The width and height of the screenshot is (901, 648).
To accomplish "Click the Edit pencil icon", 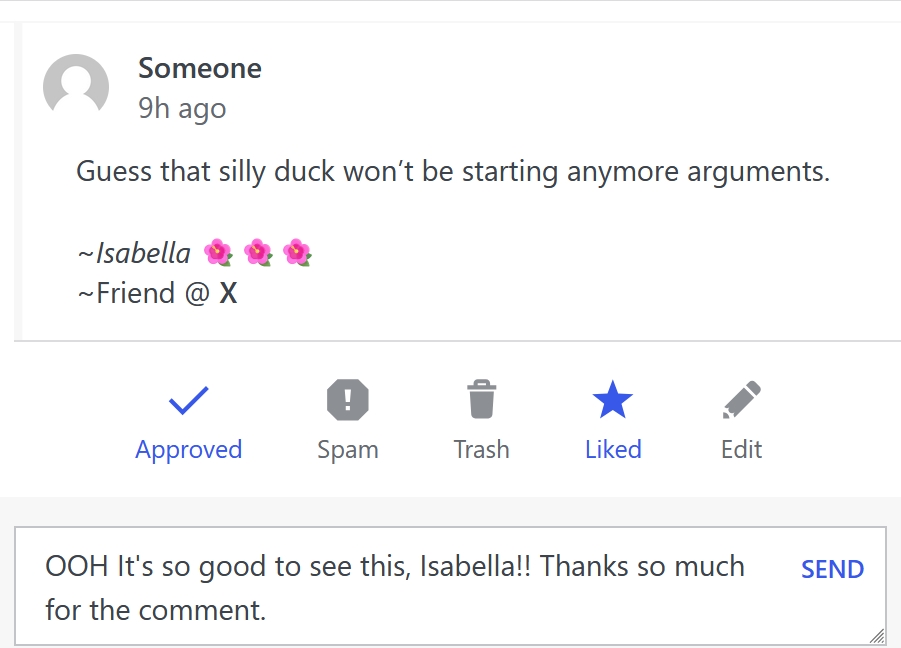I will (741, 400).
